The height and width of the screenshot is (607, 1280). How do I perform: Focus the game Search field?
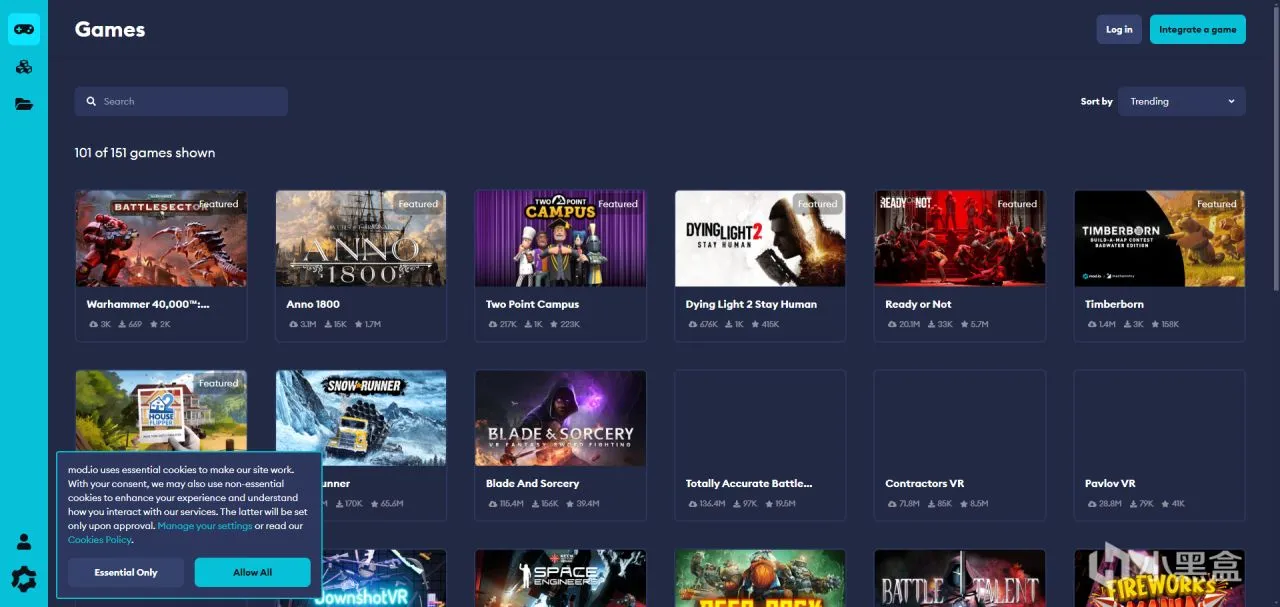[181, 101]
